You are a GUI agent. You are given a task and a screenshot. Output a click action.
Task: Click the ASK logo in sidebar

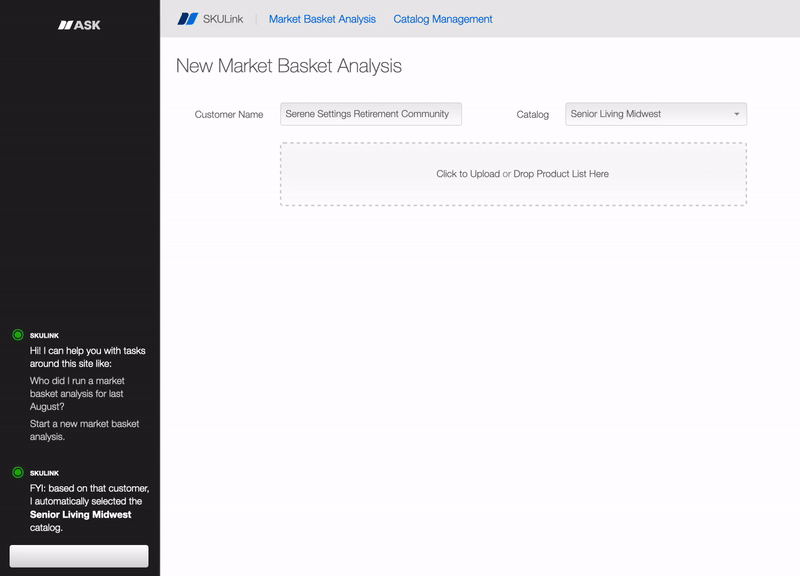point(79,24)
